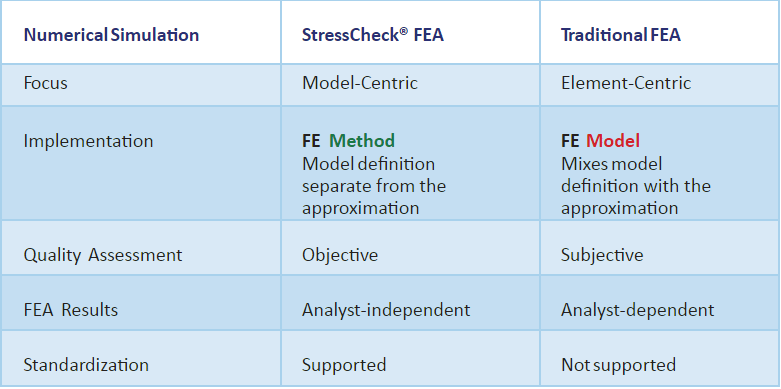Viewport: 781px width, 389px height.
Task: Click the red 'Model' text
Action: [613, 140]
